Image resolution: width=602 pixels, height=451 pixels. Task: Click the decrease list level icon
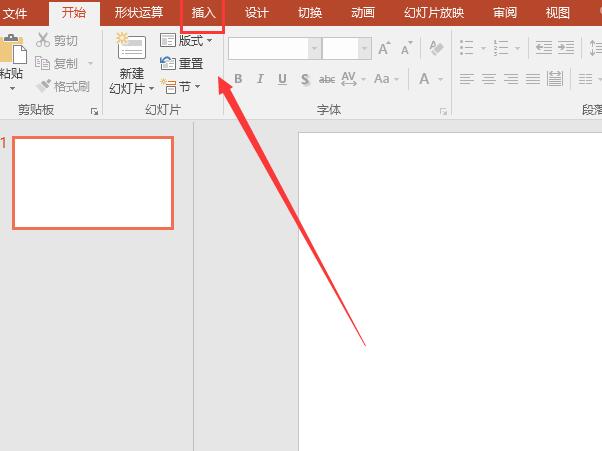544,48
